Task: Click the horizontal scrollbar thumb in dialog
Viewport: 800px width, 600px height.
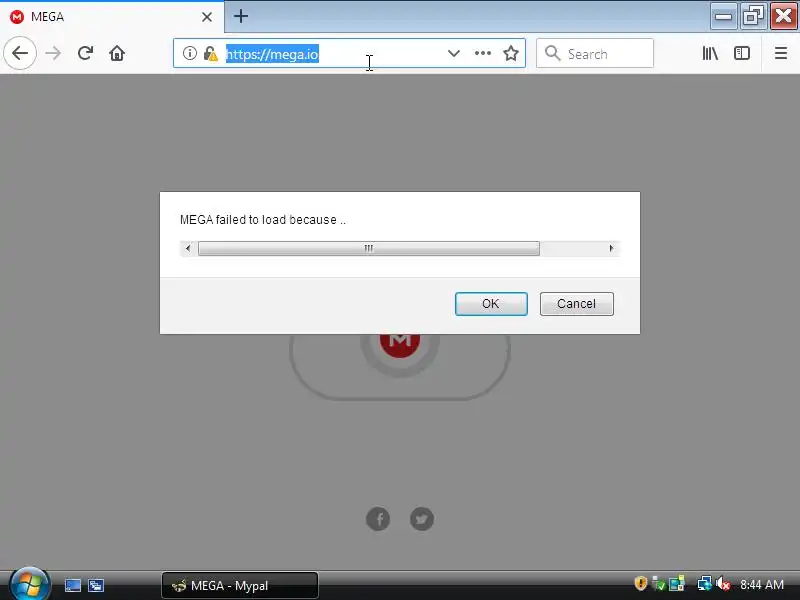Action: click(x=368, y=248)
